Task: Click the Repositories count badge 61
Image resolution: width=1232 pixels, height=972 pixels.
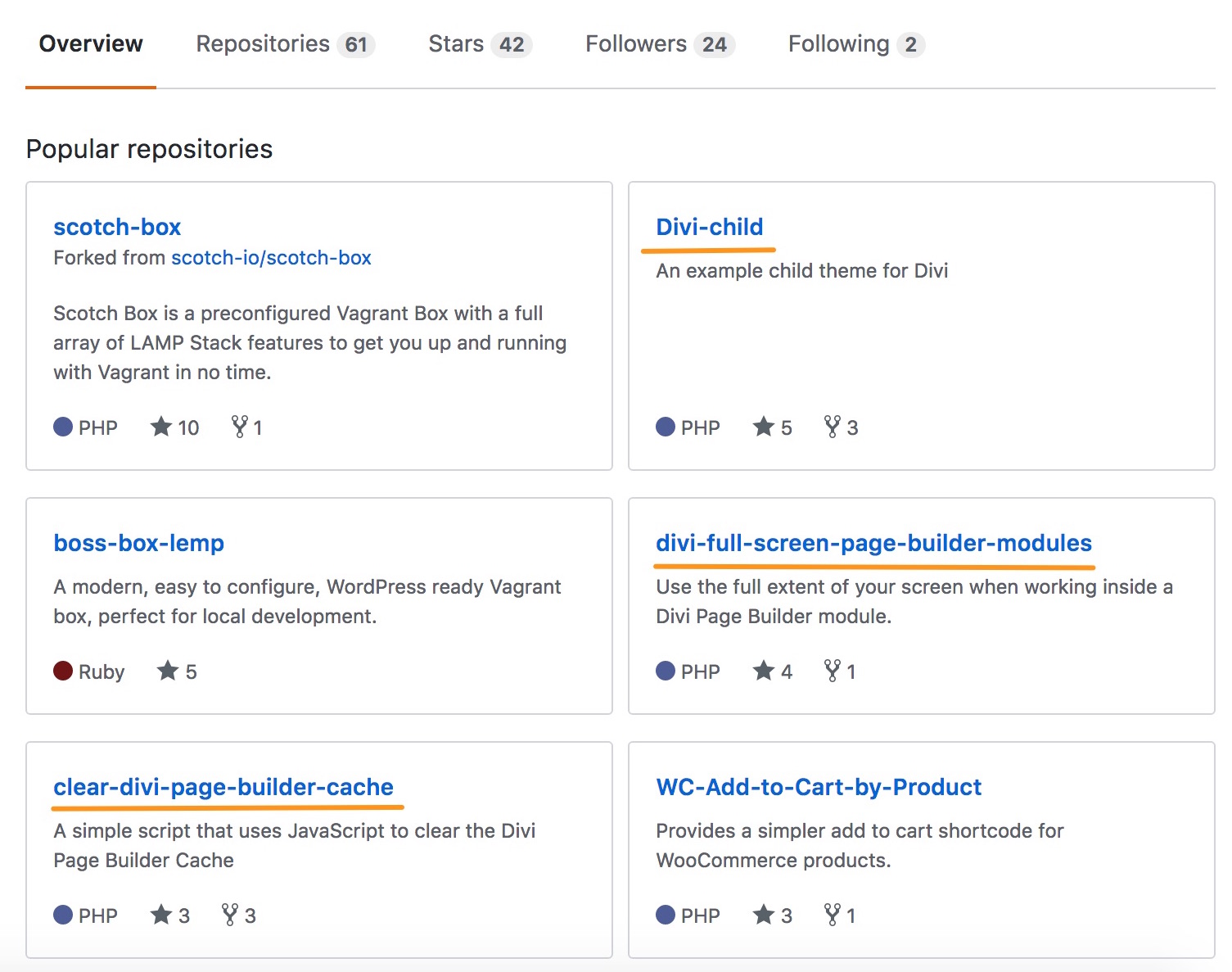Action: (x=356, y=44)
